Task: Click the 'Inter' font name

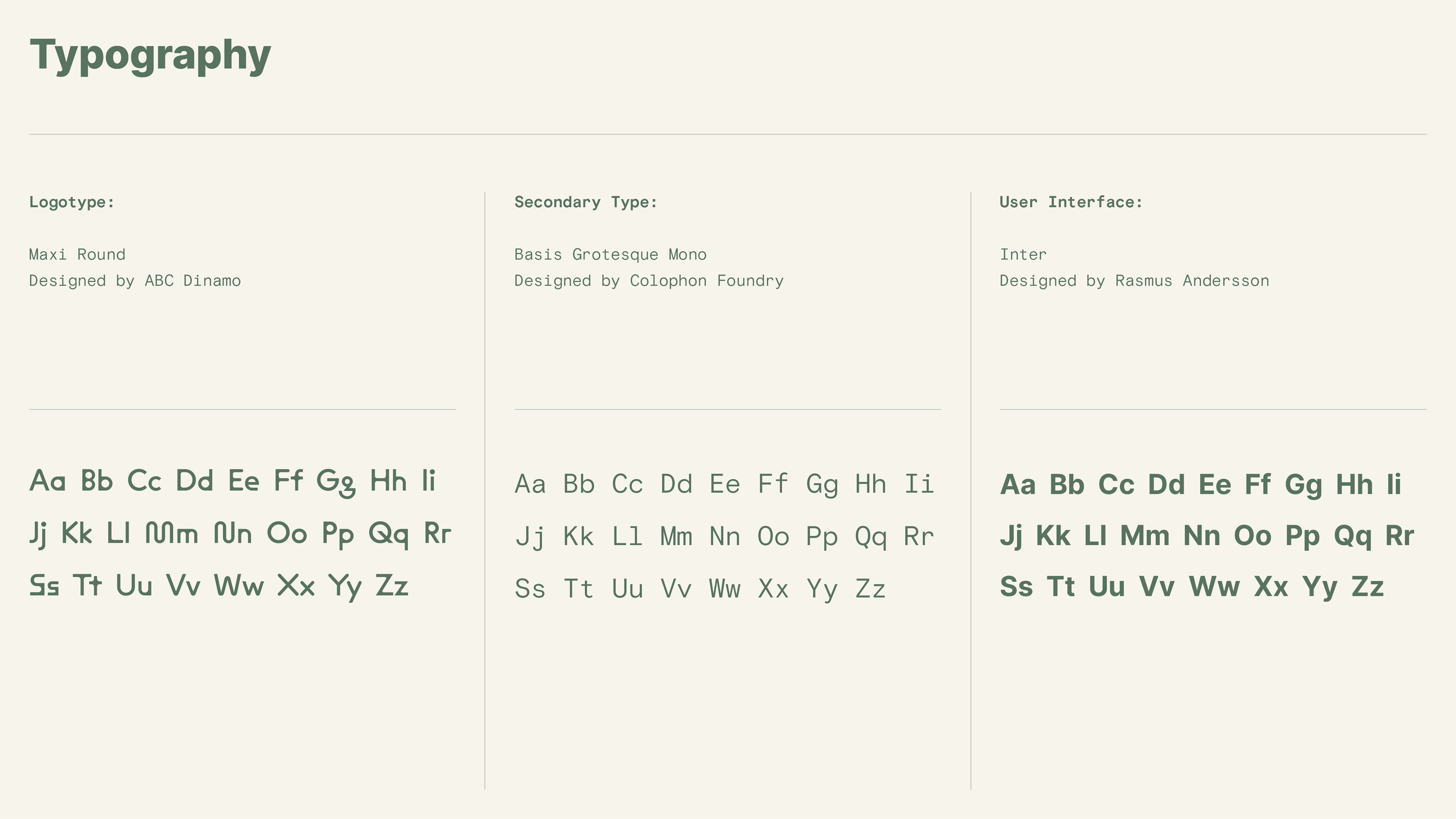Action: coord(1024,254)
